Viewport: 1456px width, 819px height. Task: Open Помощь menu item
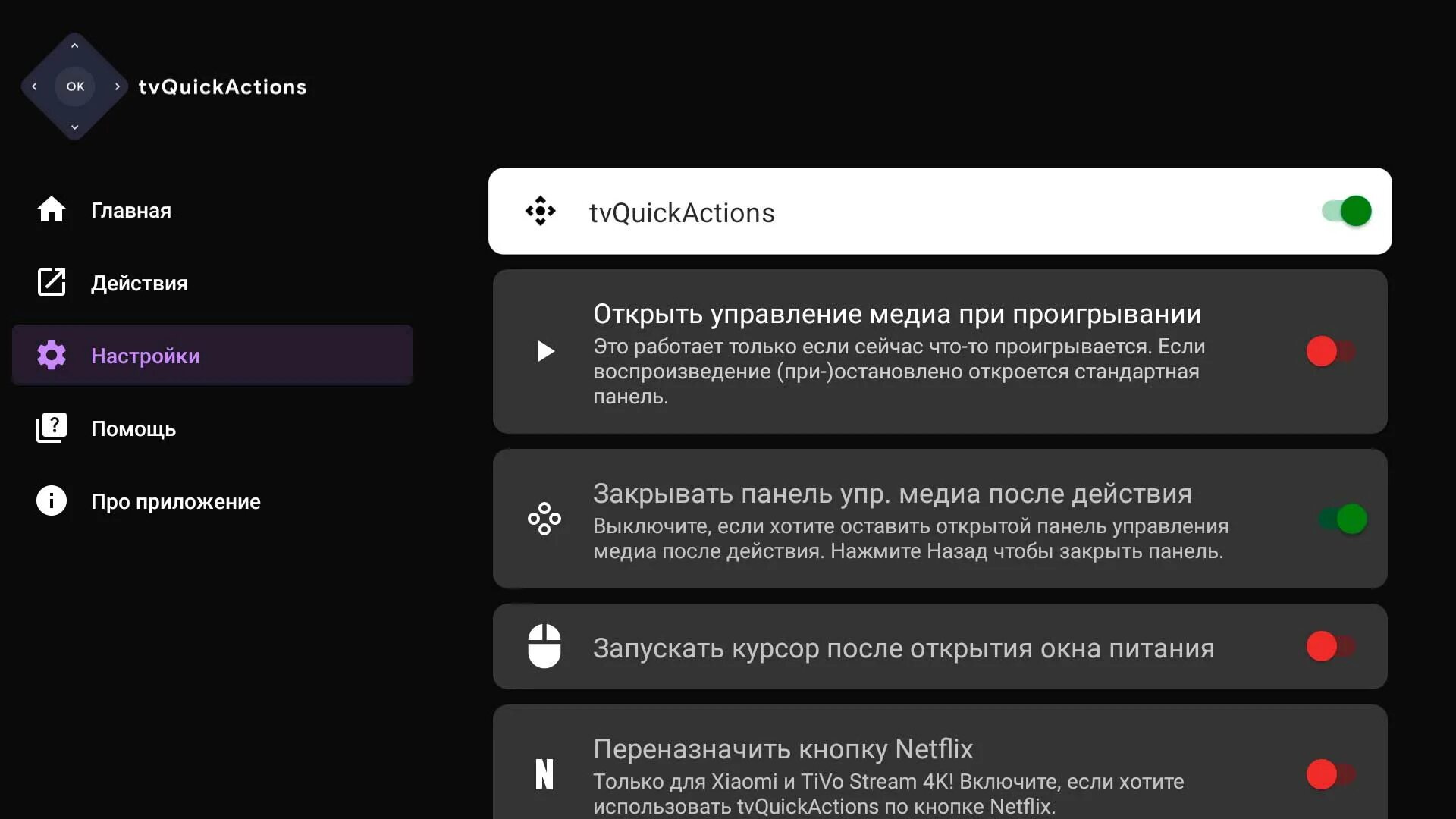click(x=212, y=428)
